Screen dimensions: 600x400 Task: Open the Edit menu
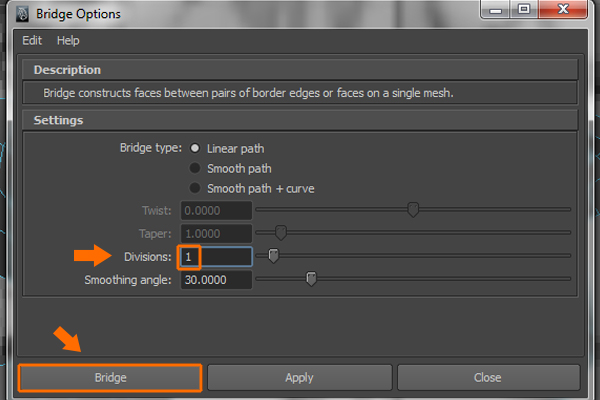coord(32,40)
